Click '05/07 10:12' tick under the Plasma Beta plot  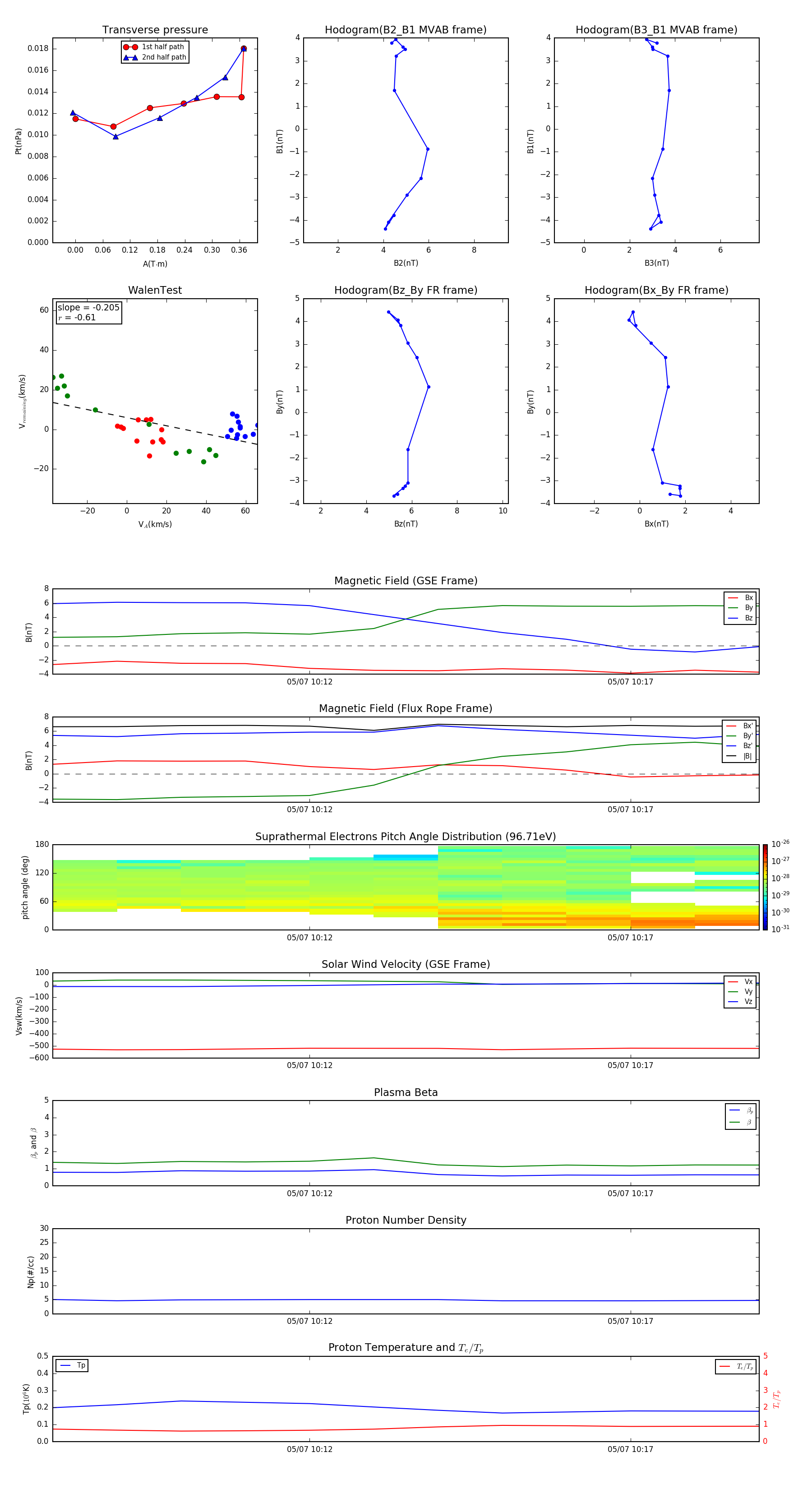[310, 1193]
